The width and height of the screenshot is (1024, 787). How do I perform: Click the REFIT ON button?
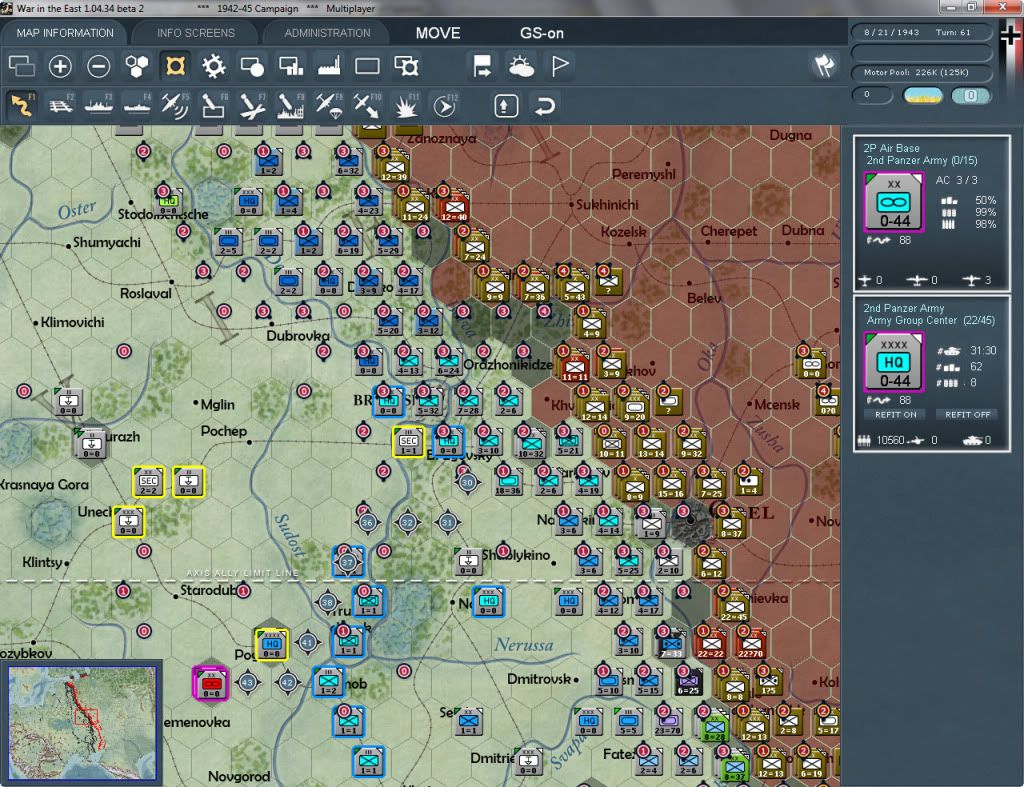pos(895,415)
